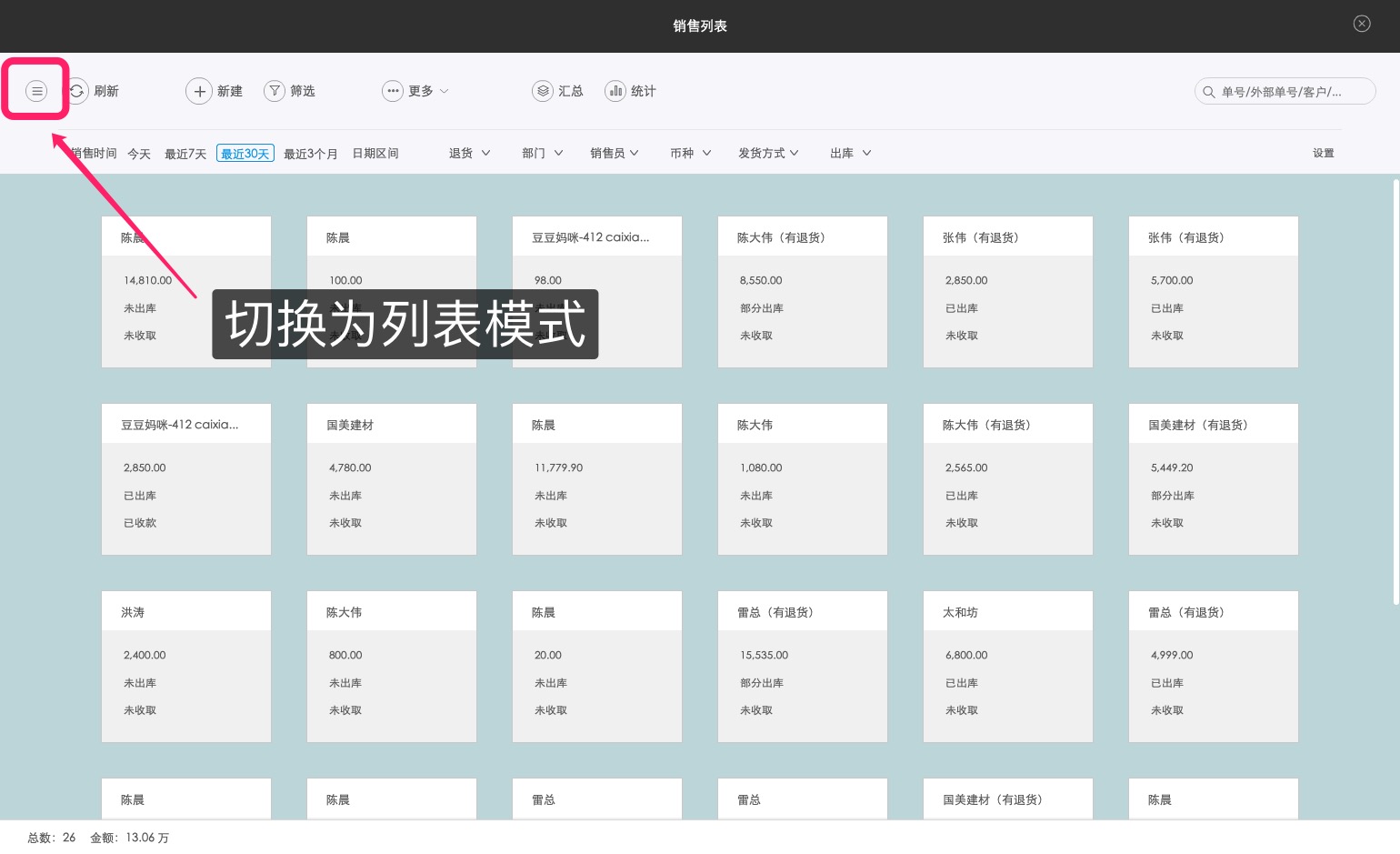Open the 部门 filter dropdown

coord(543,153)
